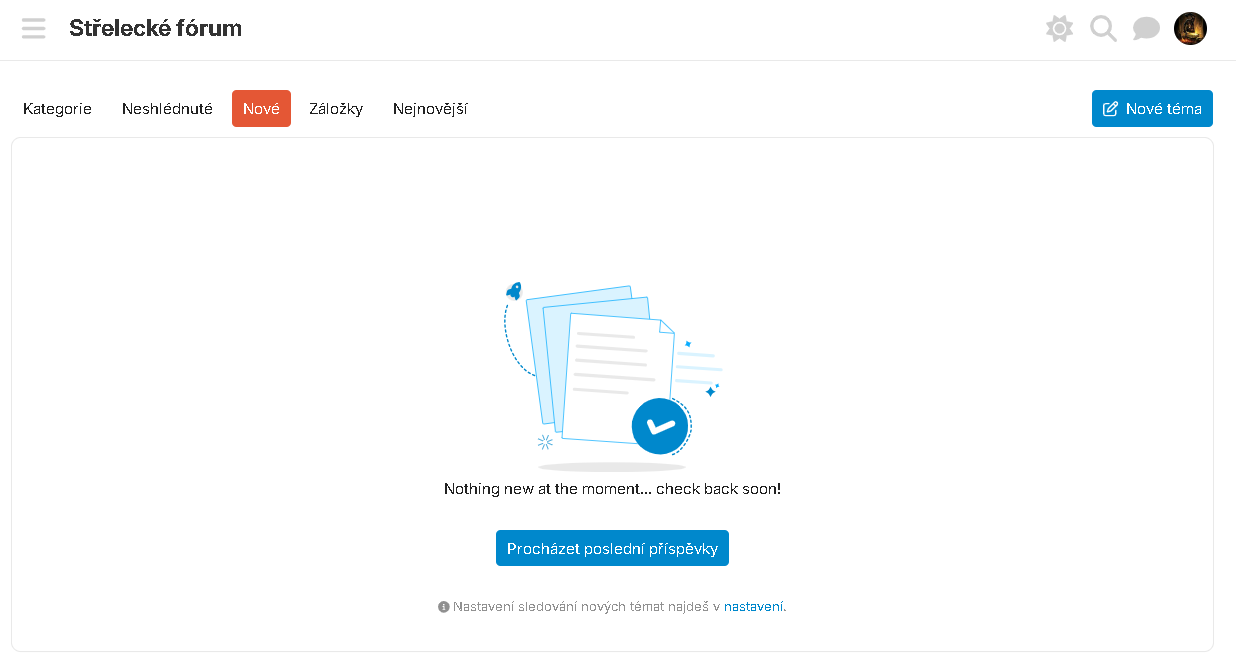Create a topic with Nové téma button
Image resolution: width=1236 pixels, height=665 pixels.
pyautogui.click(x=1152, y=109)
